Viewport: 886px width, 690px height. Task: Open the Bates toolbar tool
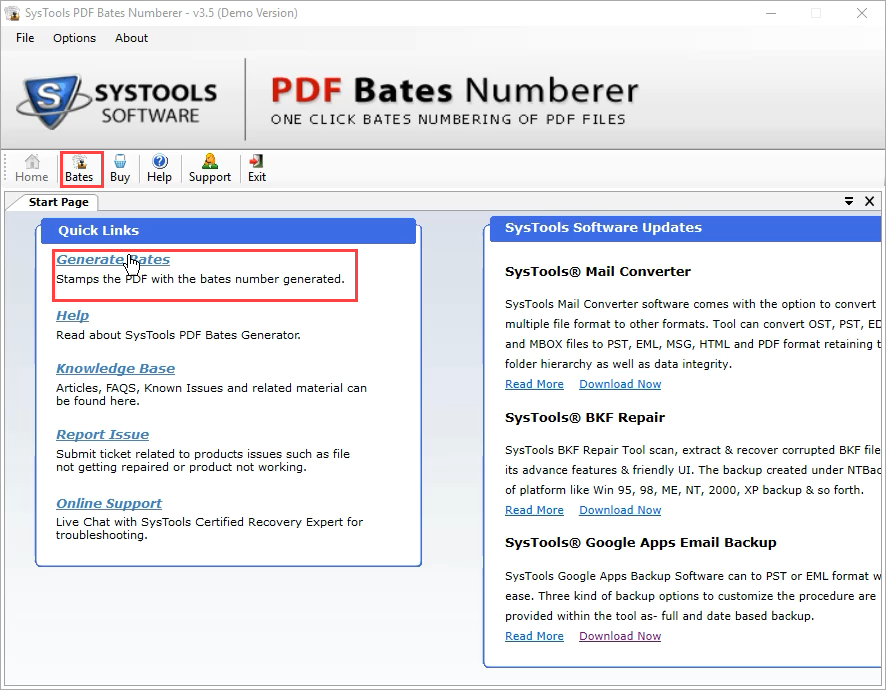click(x=79, y=168)
